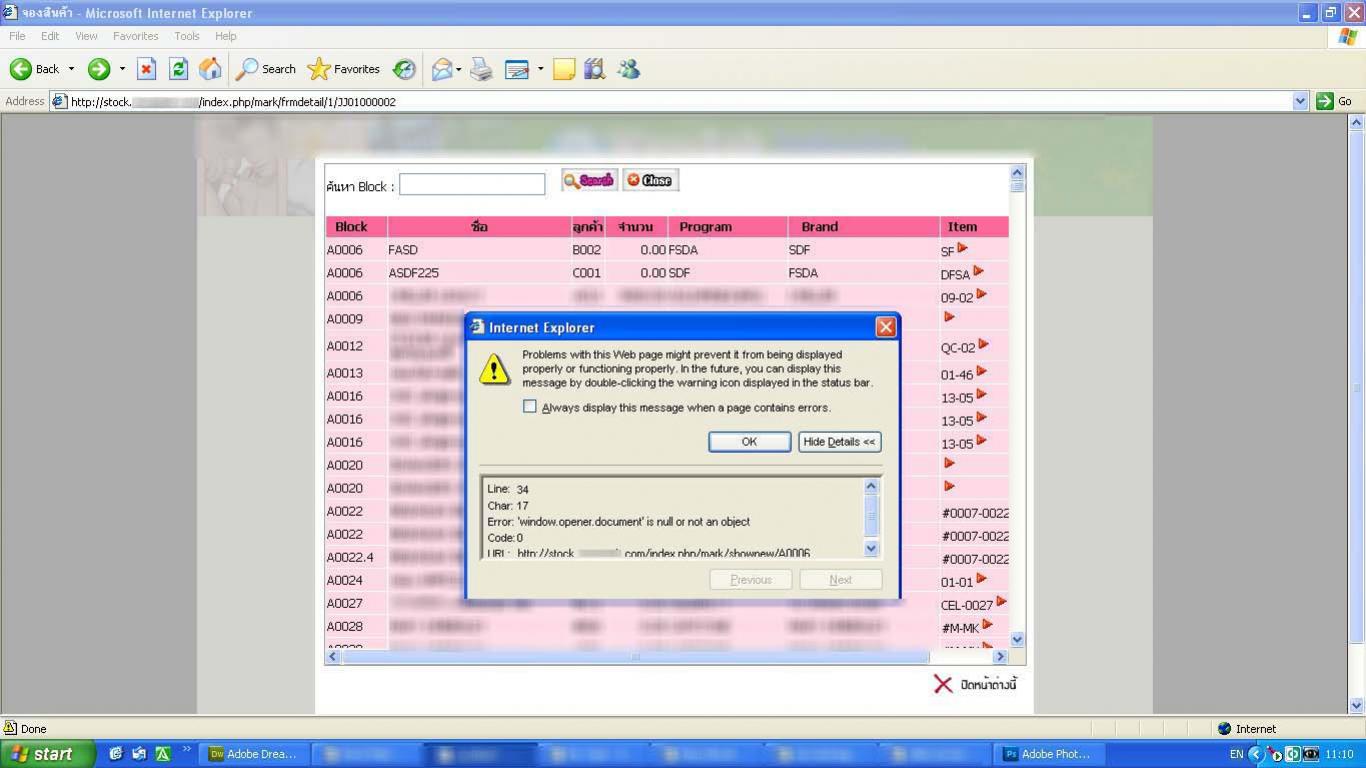The image size is (1366, 768).
Task: Open the Tools menu
Action: coord(187,36)
